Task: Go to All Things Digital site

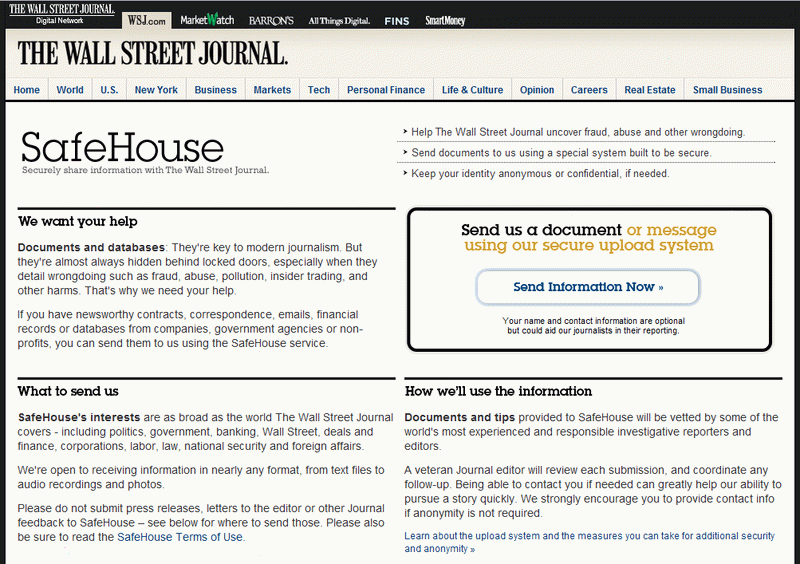Action: (339, 21)
